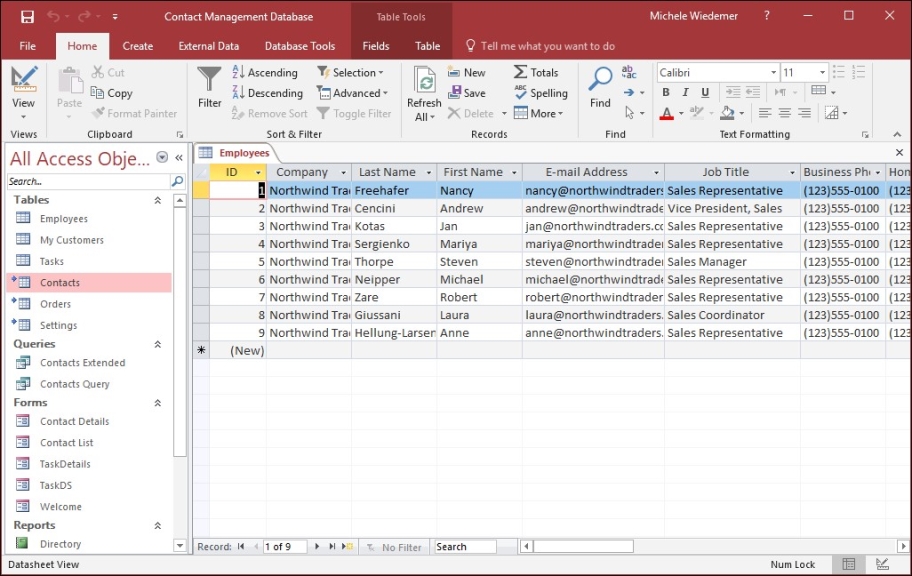Apply Italic formatting
Screen dimensions: 912x576
(x=686, y=92)
